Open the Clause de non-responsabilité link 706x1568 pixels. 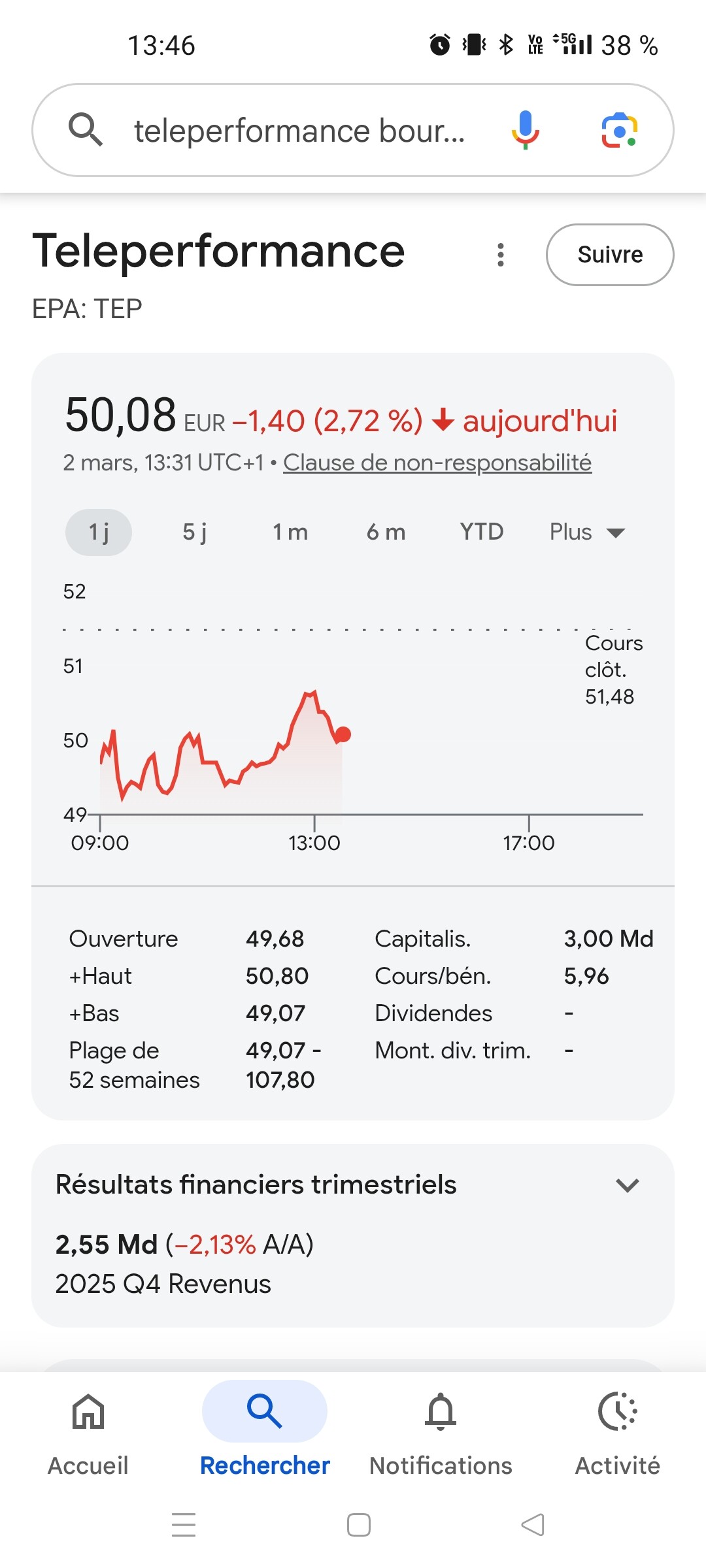click(x=437, y=463)
